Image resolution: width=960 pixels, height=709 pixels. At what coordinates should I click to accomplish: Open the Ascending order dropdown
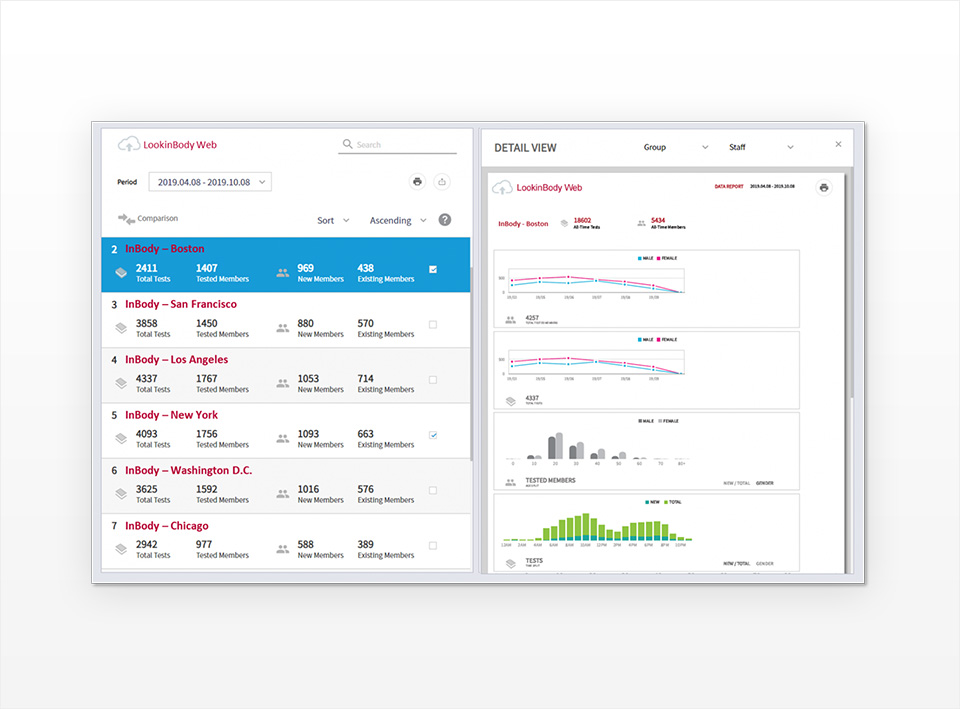coord(398,220)
